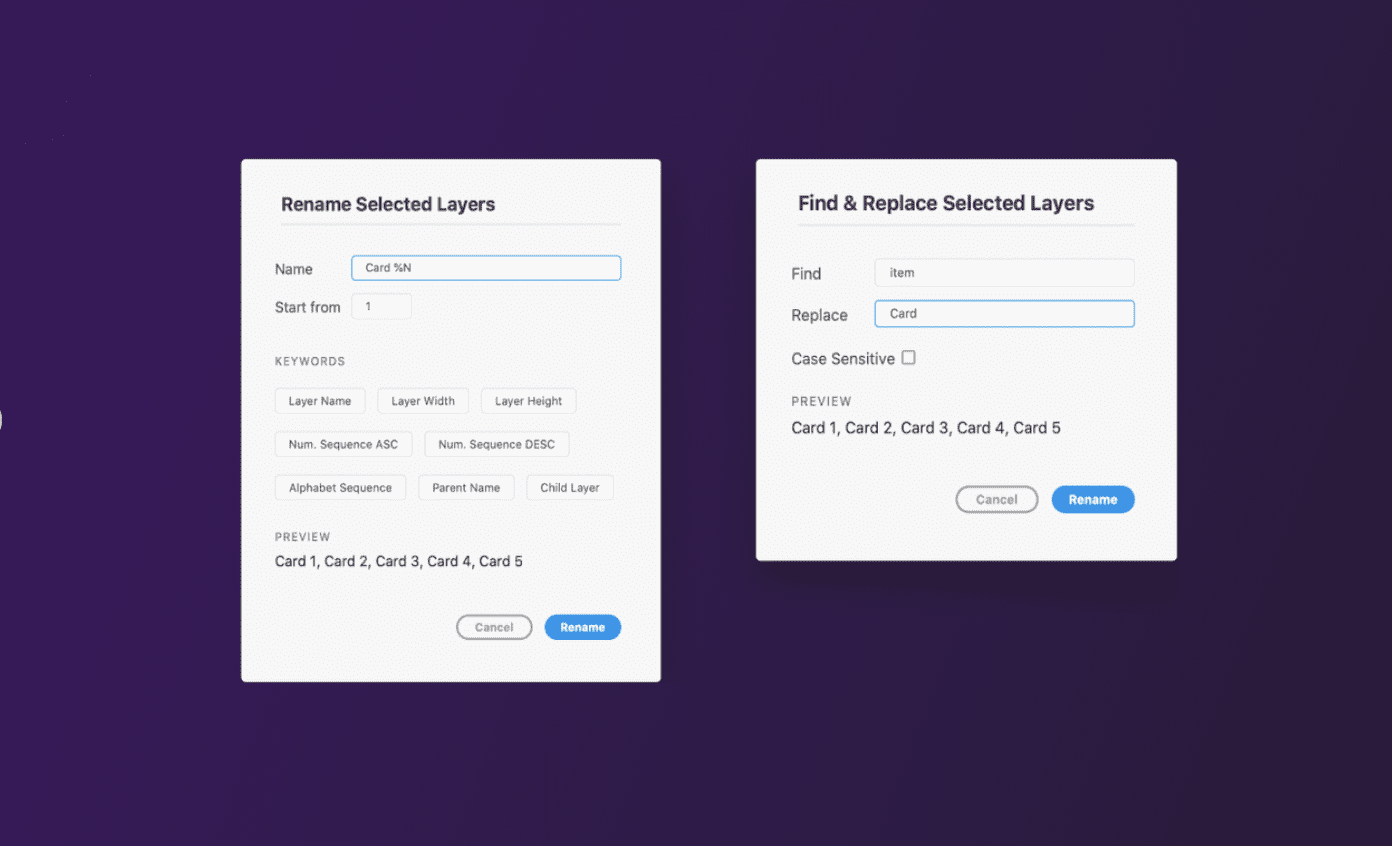
Task: Click the Start from number field
Action: point(381,307)
